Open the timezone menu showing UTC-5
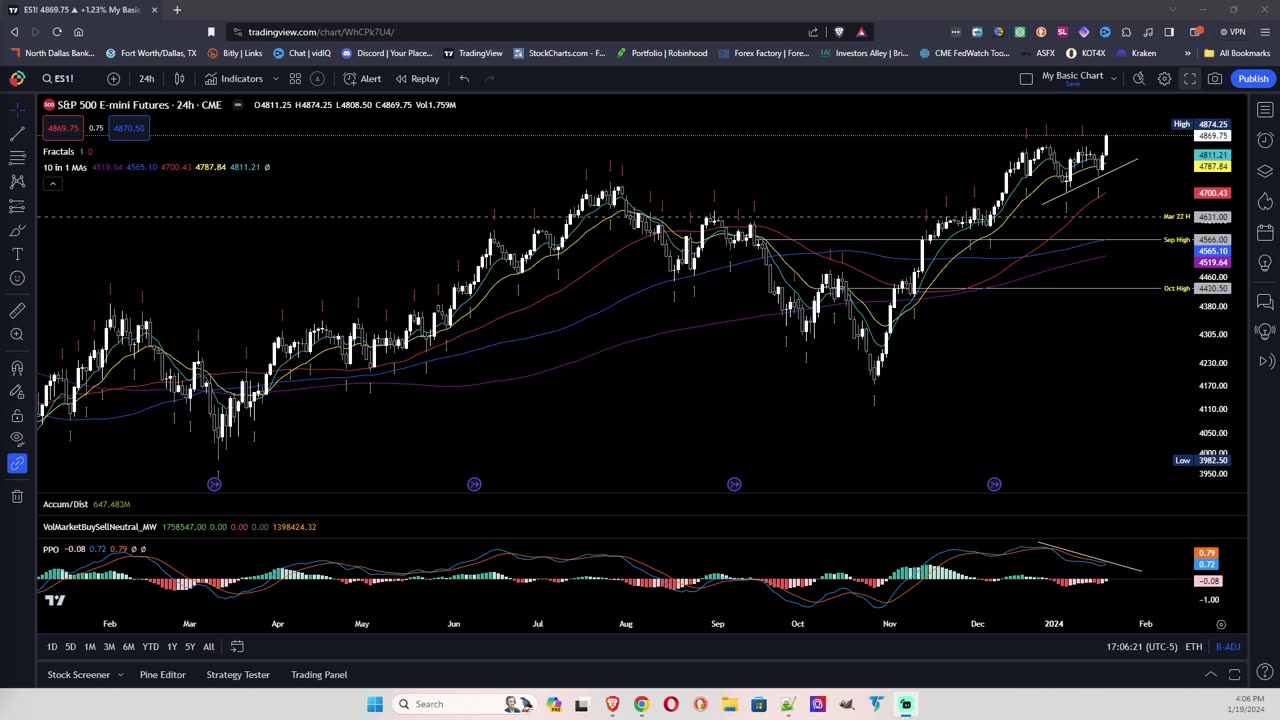The width and height of the screenshot is (1280, 720). pyautogui.click(x=1142, y=647)
